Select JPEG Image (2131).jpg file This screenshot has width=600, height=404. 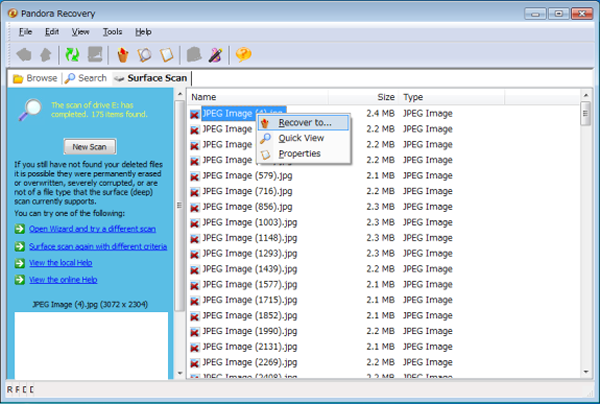click(249, 347)
